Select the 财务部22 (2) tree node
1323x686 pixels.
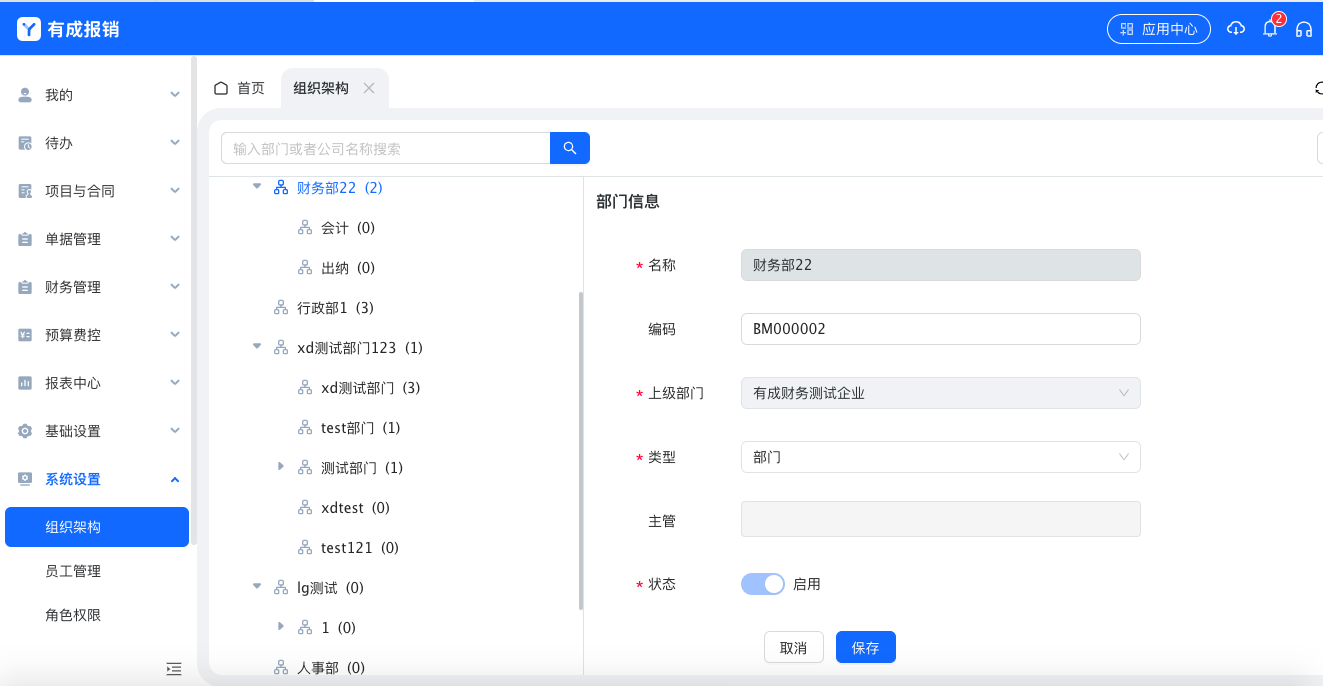[340, 187]
